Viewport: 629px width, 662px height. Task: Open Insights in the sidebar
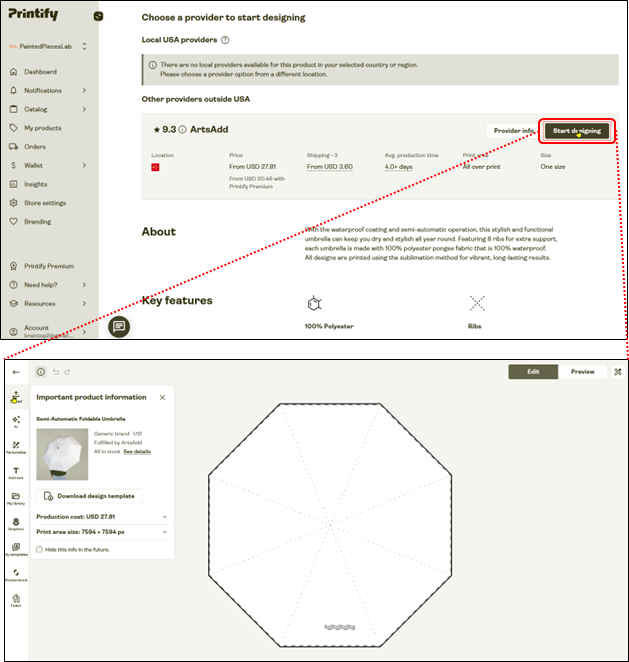click(x=35, y=184)
